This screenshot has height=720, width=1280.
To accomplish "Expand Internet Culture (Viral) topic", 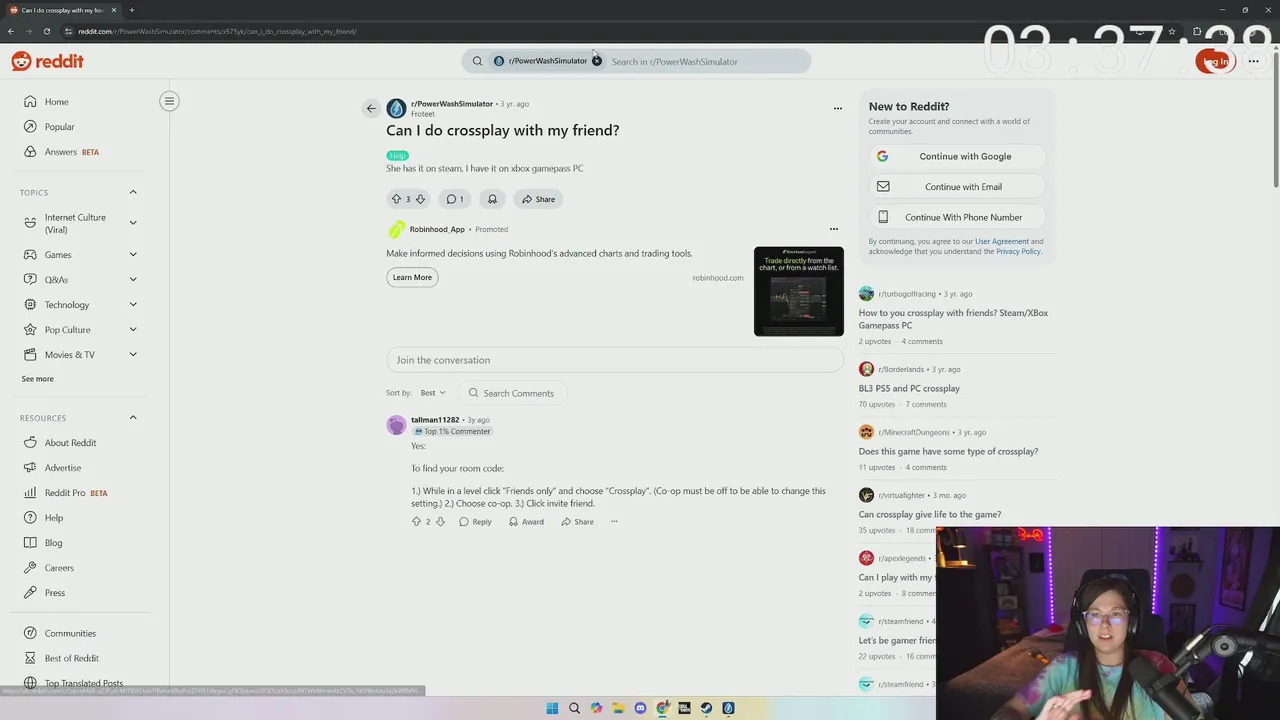I will pos(133,223).
